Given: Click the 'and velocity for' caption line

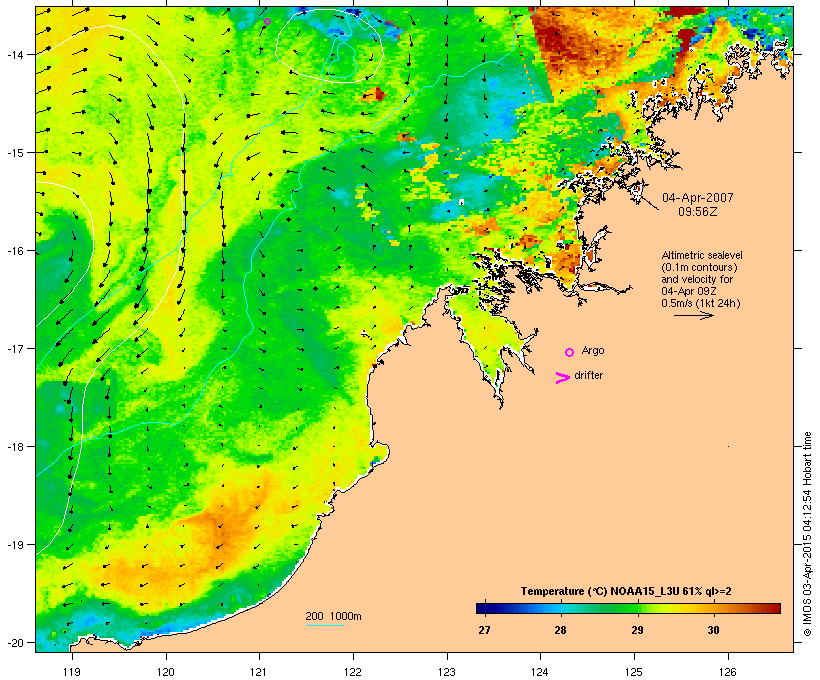Looking at the screenshot, I should point(697,279).
